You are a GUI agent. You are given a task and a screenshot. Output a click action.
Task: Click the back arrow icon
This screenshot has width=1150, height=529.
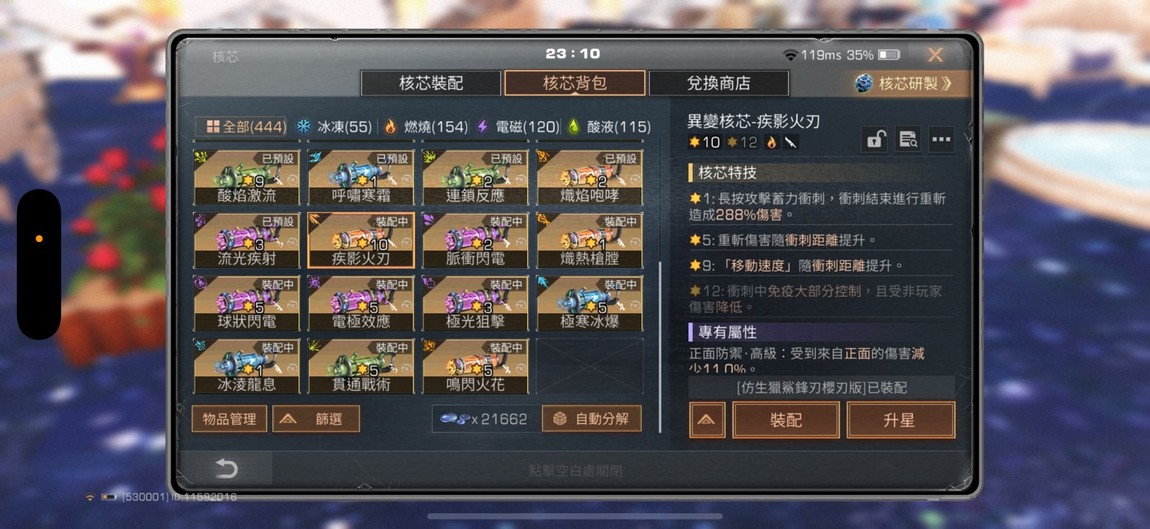coord(227,468)
